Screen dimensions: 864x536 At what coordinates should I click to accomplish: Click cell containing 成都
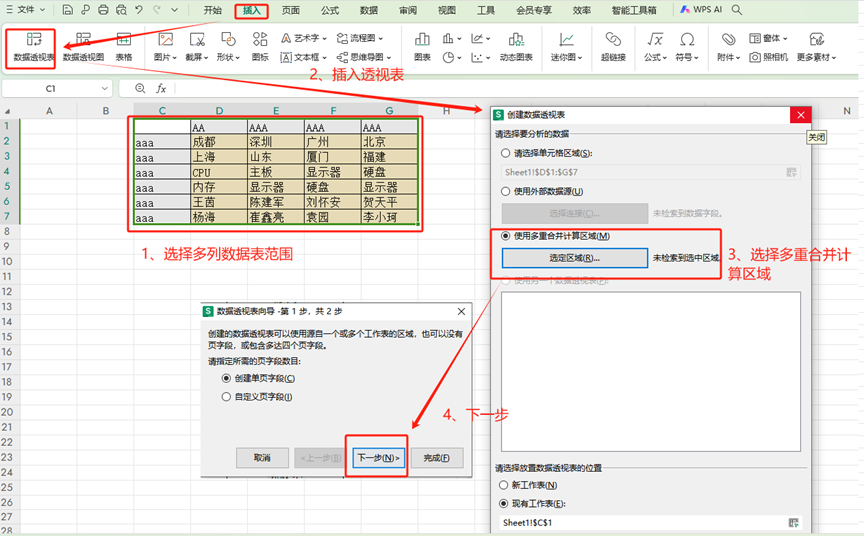[219, 142]
